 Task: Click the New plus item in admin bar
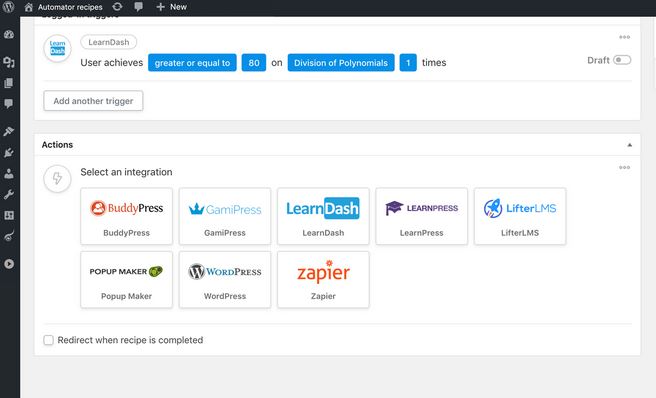pos(171,7)
